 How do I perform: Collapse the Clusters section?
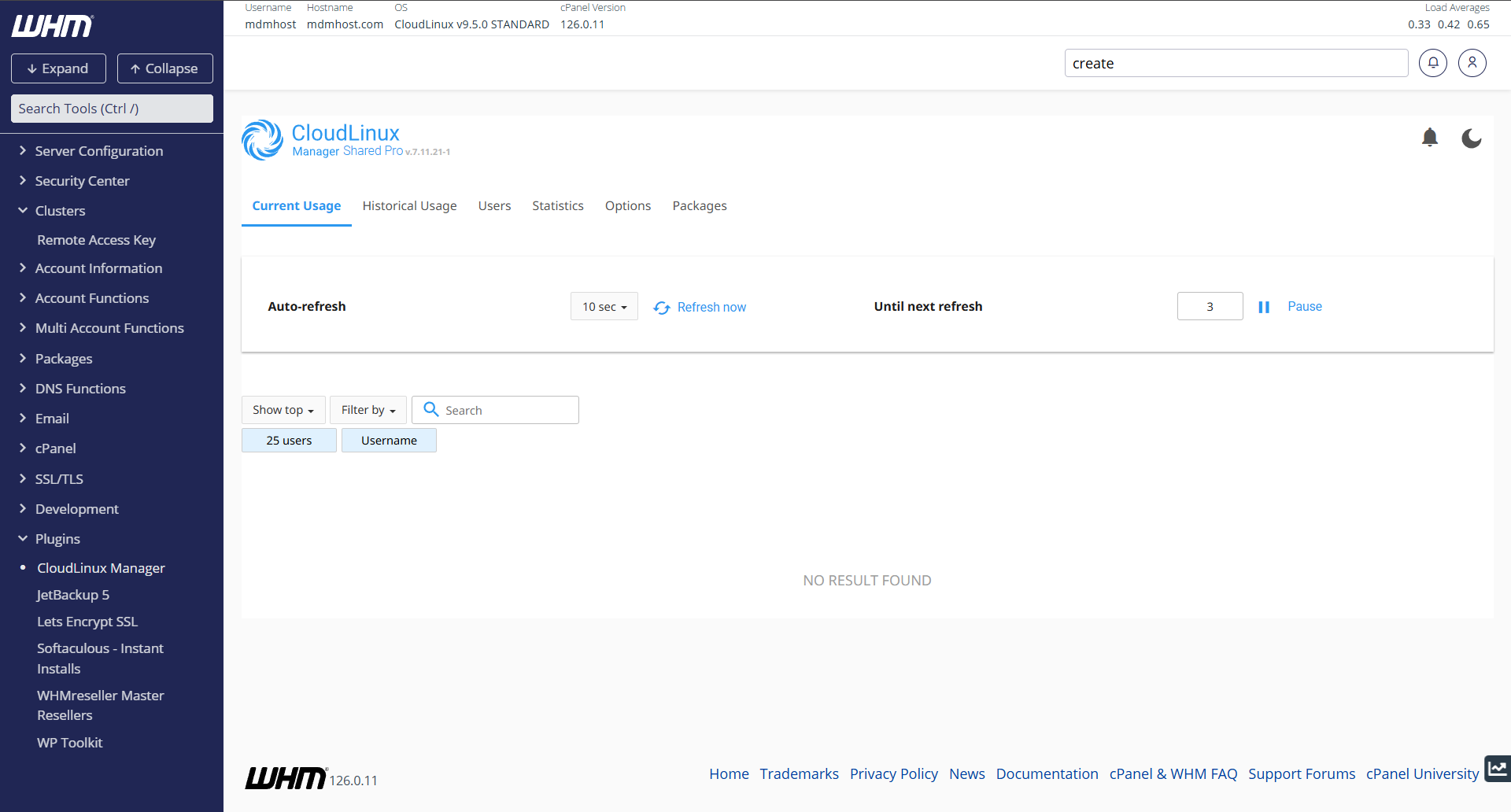[x=60, y=211]
